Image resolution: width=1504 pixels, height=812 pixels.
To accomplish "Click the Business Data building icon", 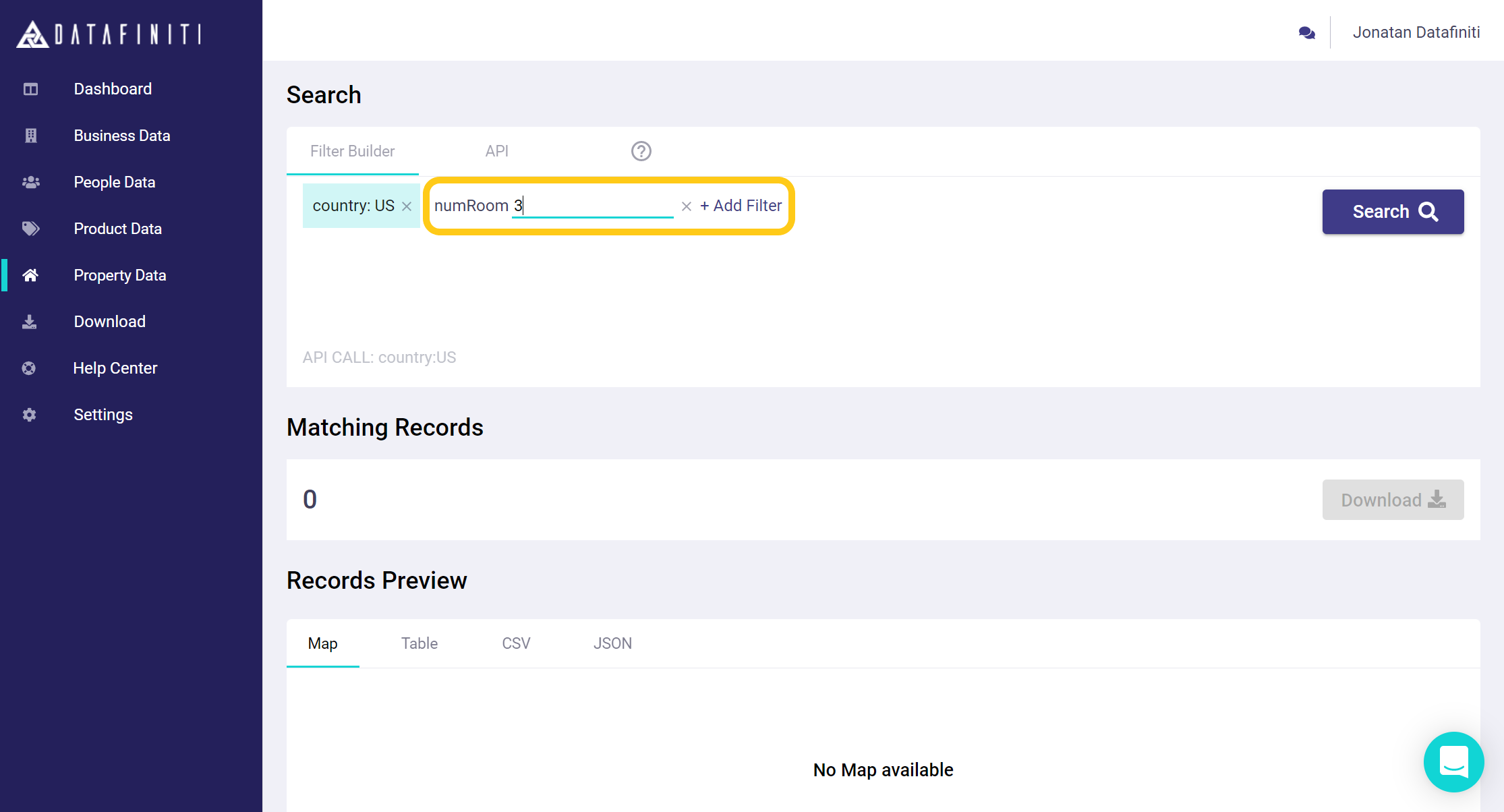I will 30,136.
